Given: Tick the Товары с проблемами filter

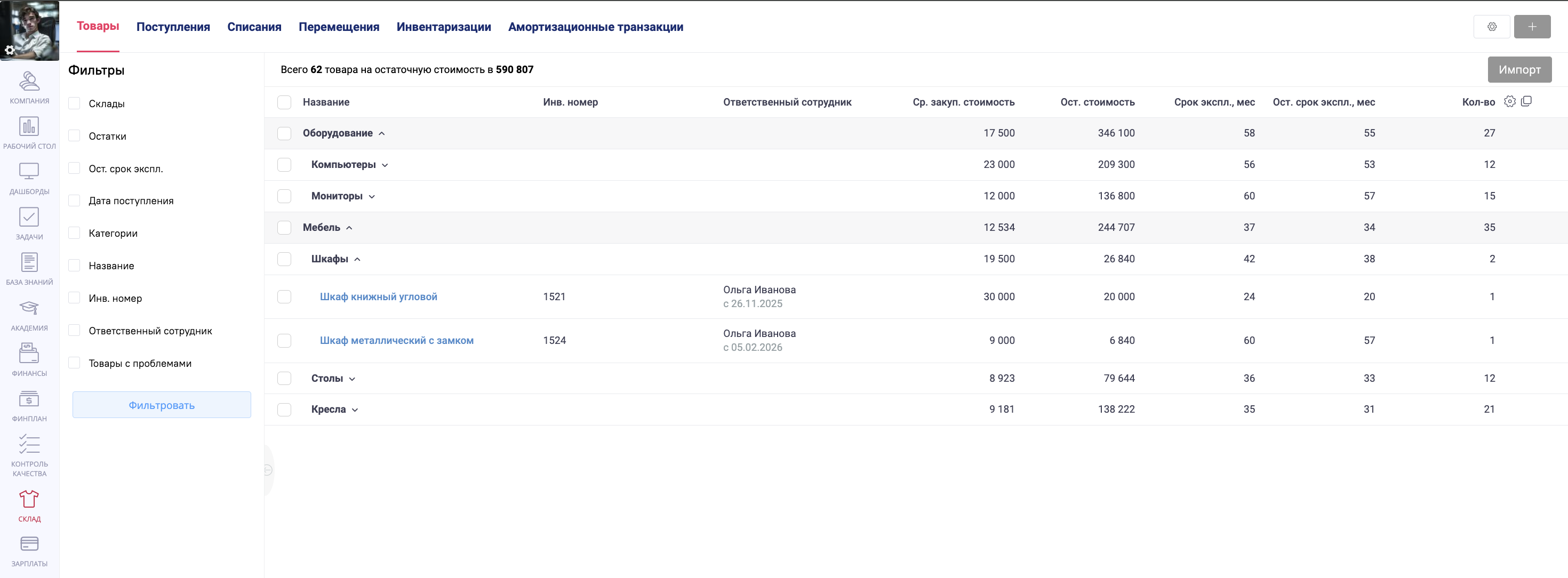Looking at the screenshot, I should click(x=74, y=363).
